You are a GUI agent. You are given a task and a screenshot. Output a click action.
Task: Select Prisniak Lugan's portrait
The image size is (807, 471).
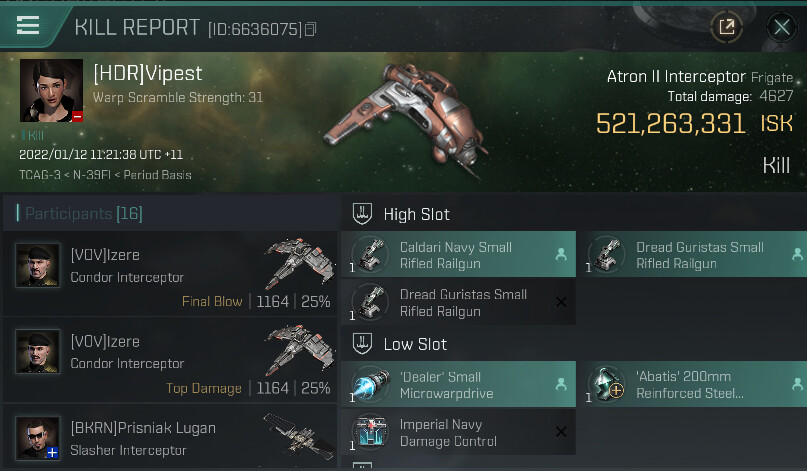coord(38,437)
